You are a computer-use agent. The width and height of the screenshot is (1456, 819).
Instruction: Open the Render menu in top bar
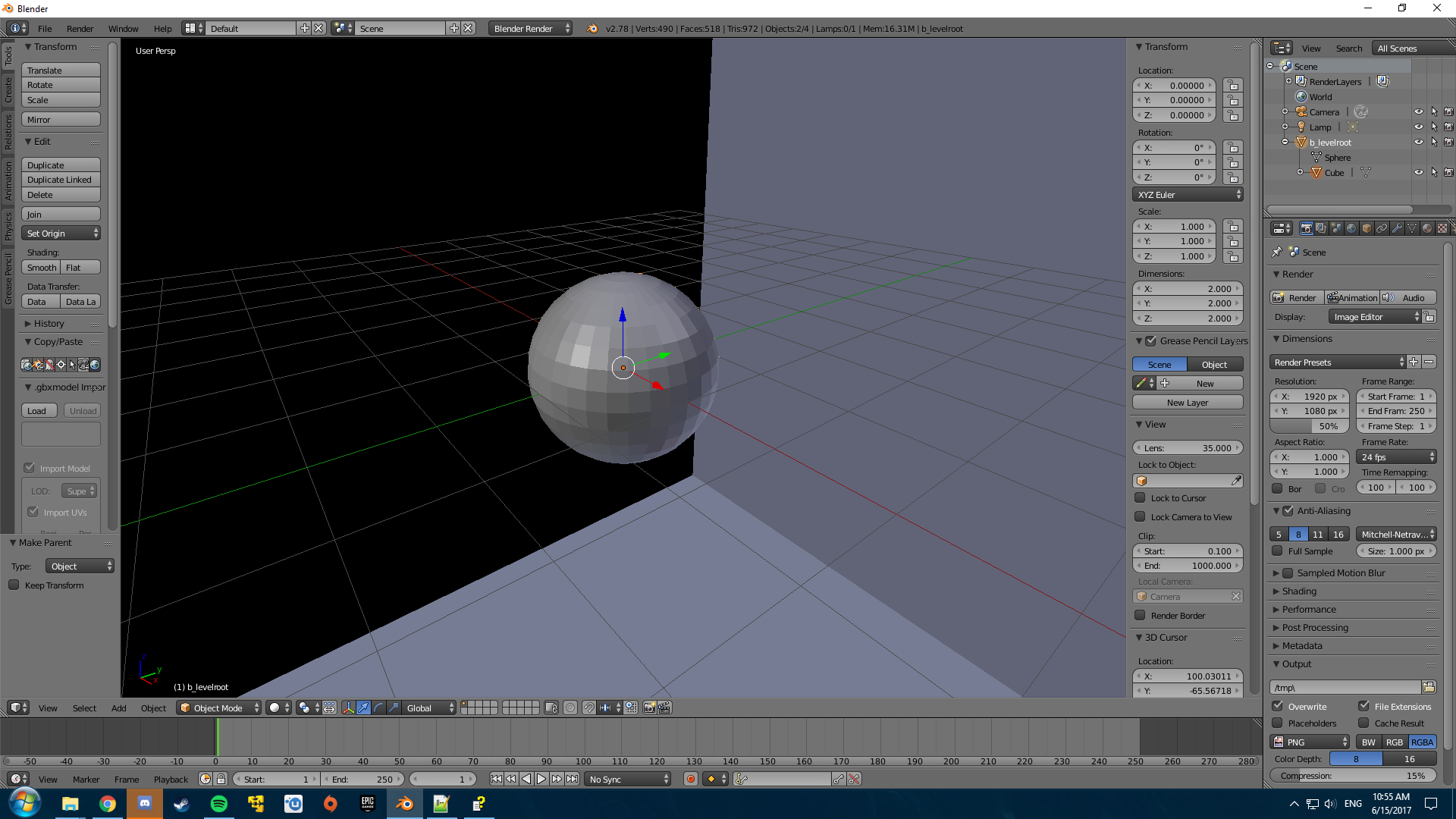click(80, 28)
